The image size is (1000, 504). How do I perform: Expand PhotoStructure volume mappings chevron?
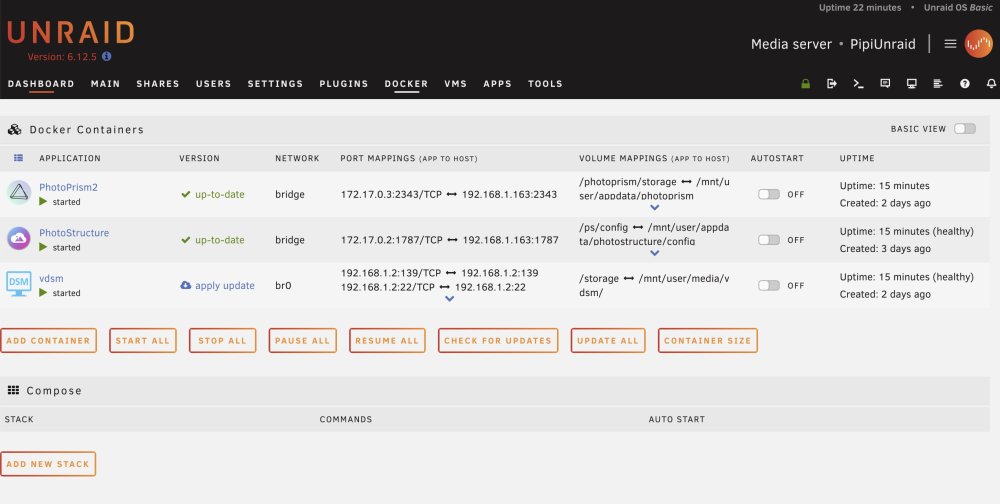(654, 253)
